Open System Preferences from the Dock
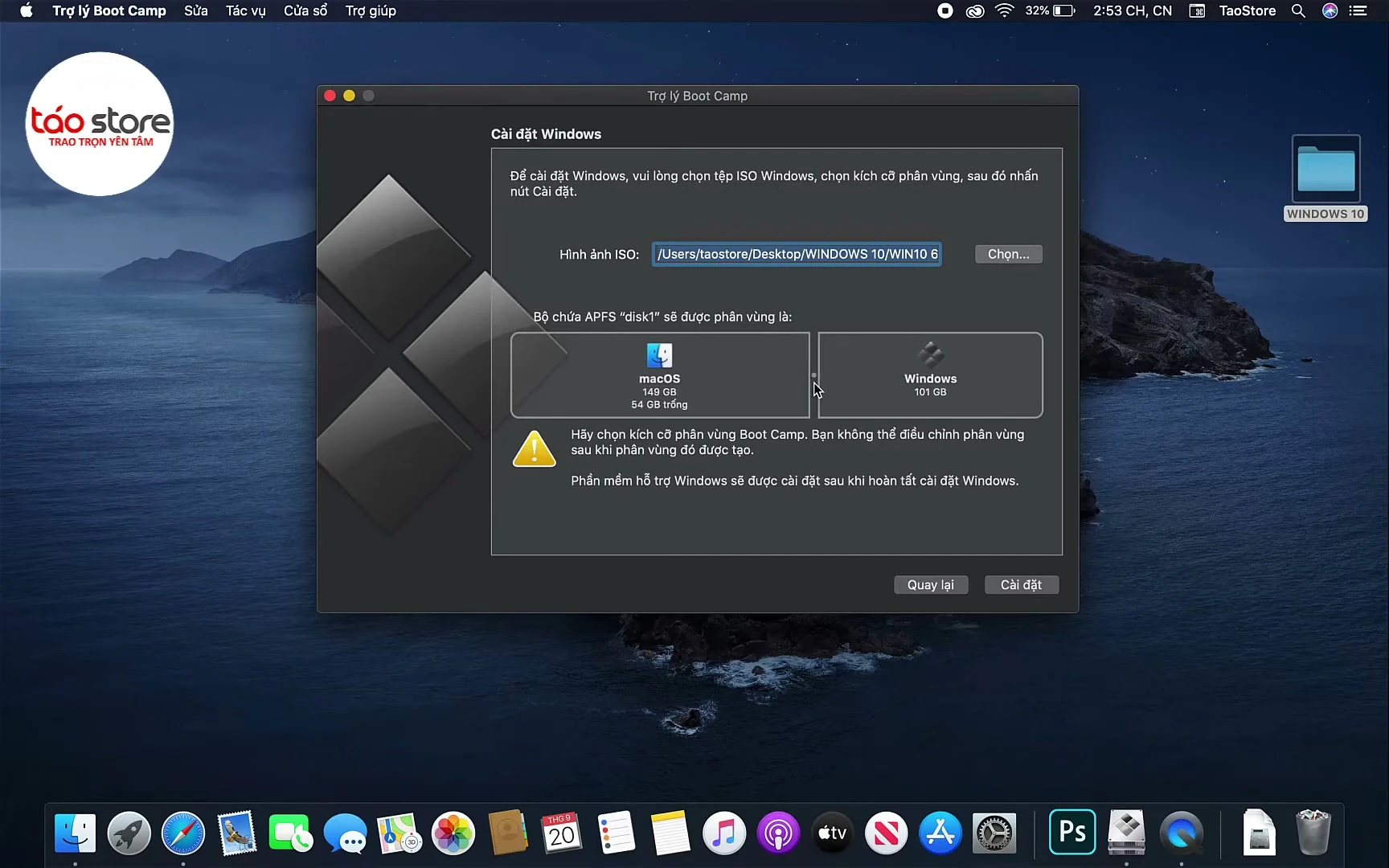1389x868 pixels. pos(994,833)
